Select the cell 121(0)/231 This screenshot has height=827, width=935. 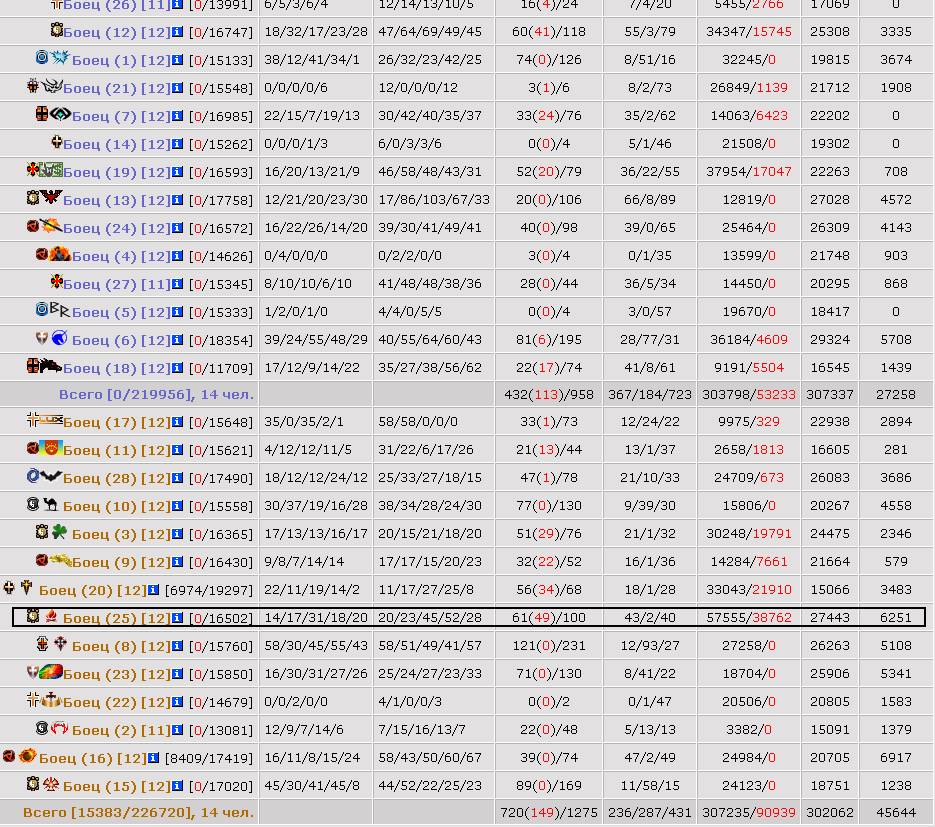(x=549, y=646)
